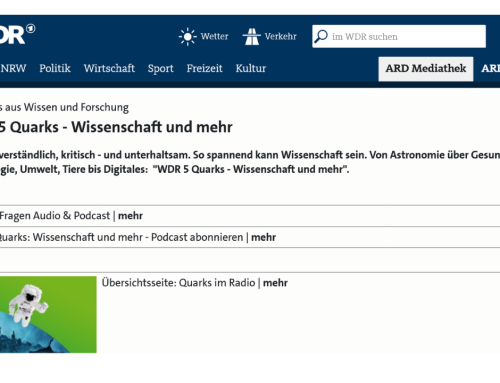
Task: Click 'Wissenschaft und mehr - Podcast abonnieren' text
Action: click(138, 237)
